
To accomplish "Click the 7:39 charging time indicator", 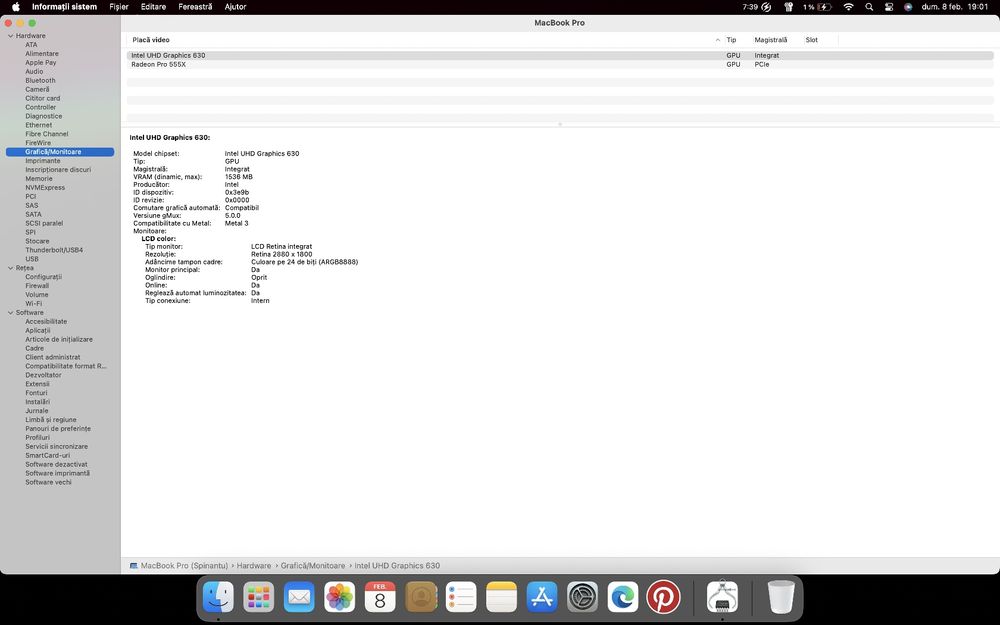I will (x=757, y=7).
